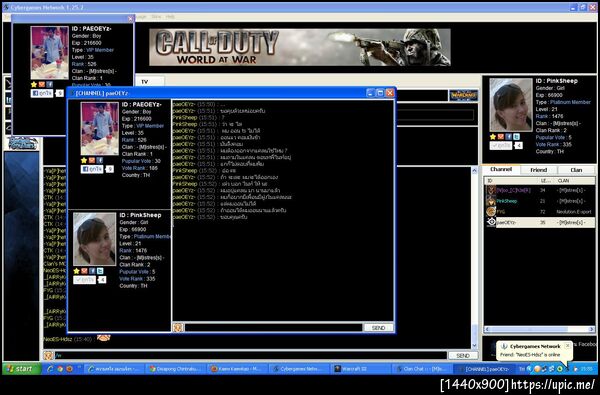Click mail icon in right PinkSheep panel
Image resolution: width=600 pixels, height=395 pixels.
click(x=501, y=137)
